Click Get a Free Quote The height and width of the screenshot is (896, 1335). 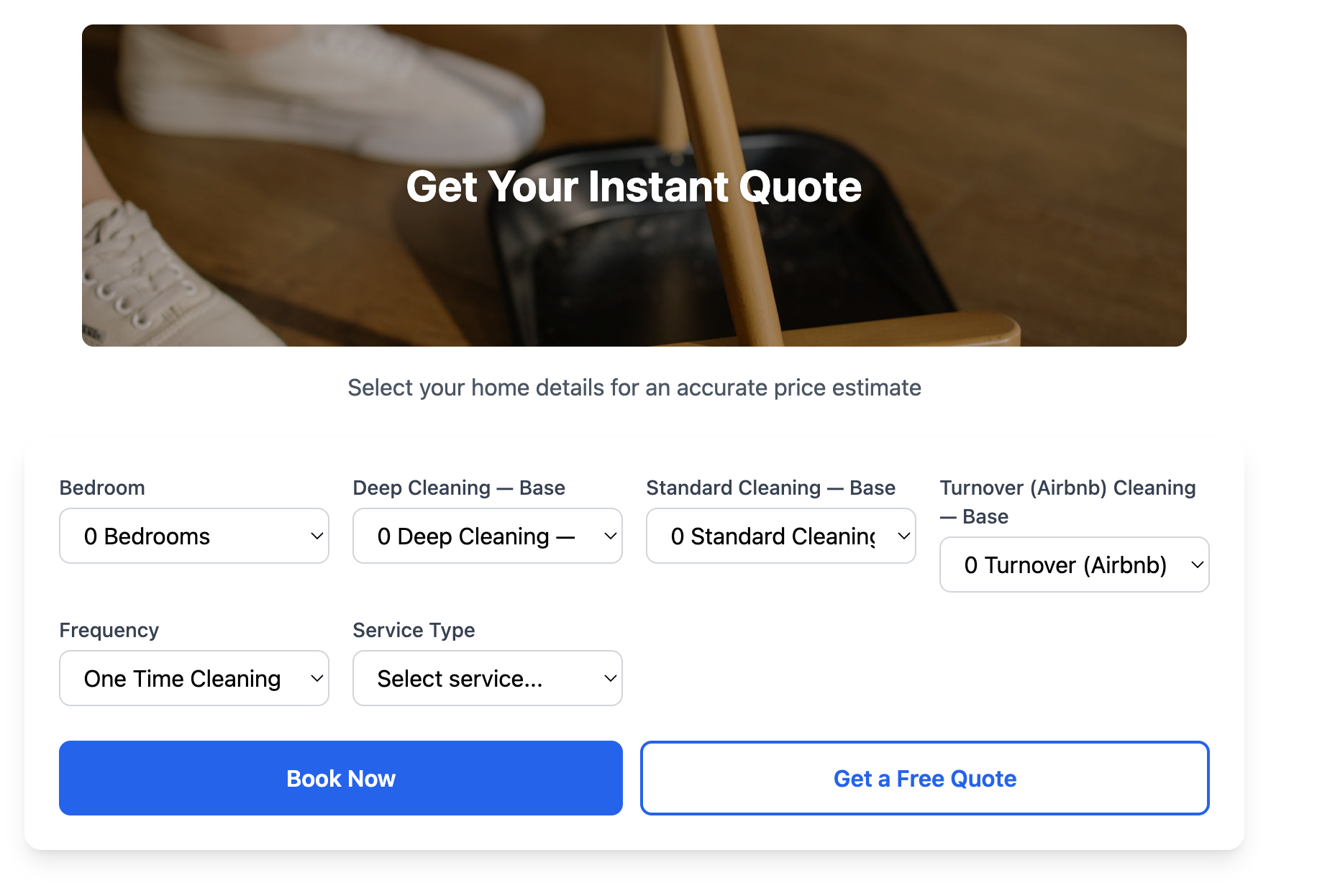click(924, 778)
